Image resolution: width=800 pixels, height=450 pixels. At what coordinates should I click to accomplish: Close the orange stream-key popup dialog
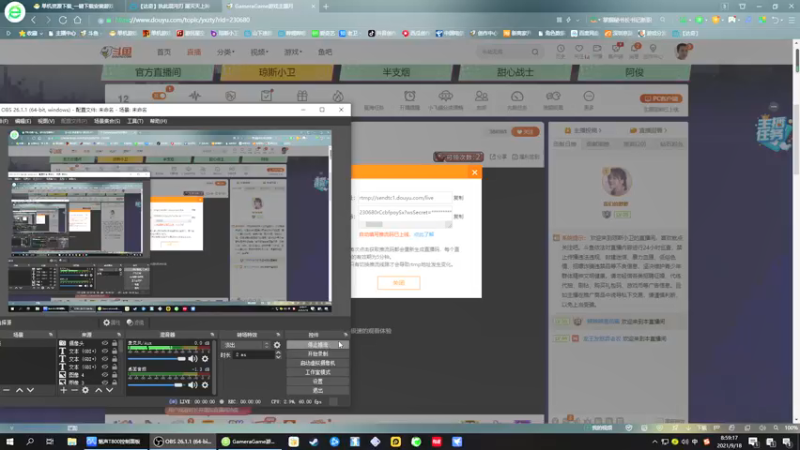[474, 172]
